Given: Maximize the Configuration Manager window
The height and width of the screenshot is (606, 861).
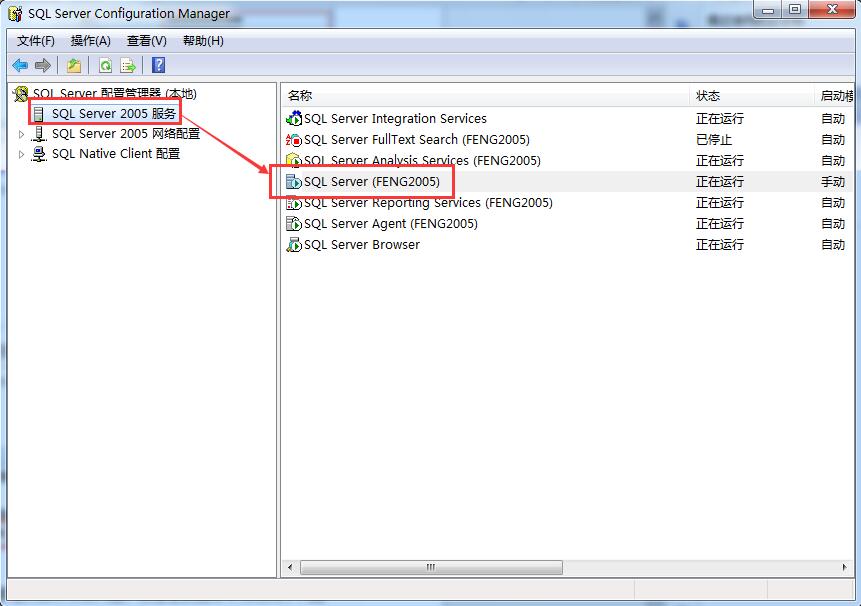Looking at the screenshot, I should [x=795, y=10].
